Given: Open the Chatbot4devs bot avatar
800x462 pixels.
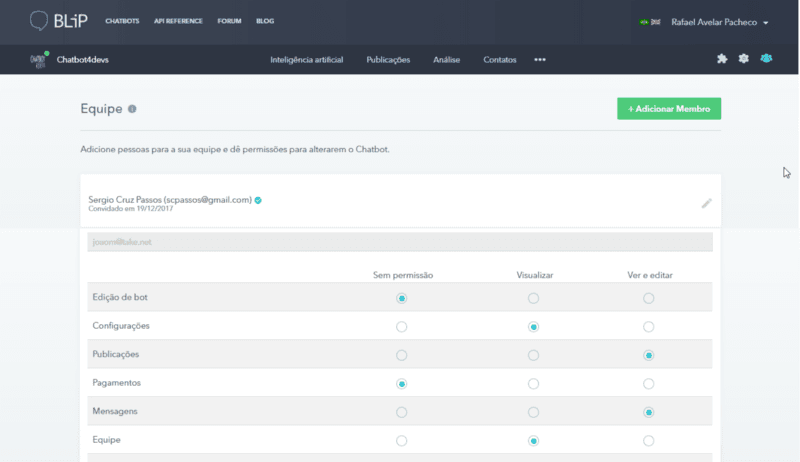Looking at the screenshot, I should click(40, 59).
